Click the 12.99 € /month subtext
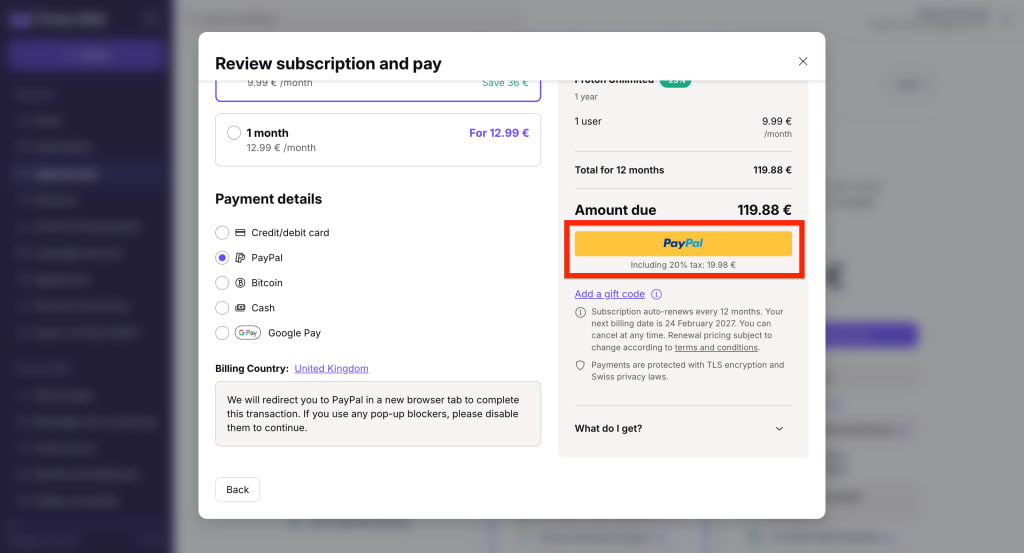Viewport: 1024px width, 553px height. point(281,148)
